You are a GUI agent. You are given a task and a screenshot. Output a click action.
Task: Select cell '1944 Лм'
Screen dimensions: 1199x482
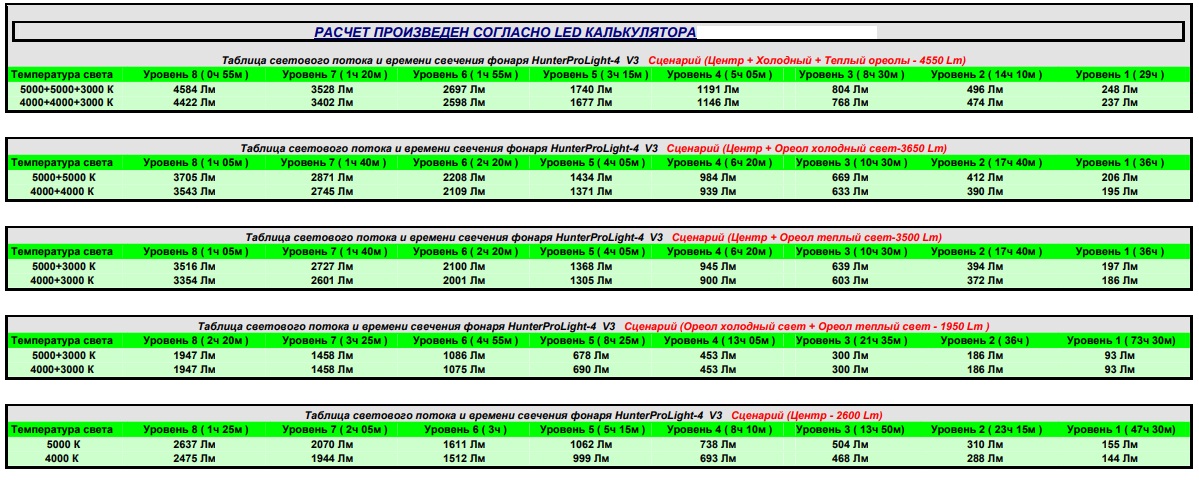click(334, 458)
